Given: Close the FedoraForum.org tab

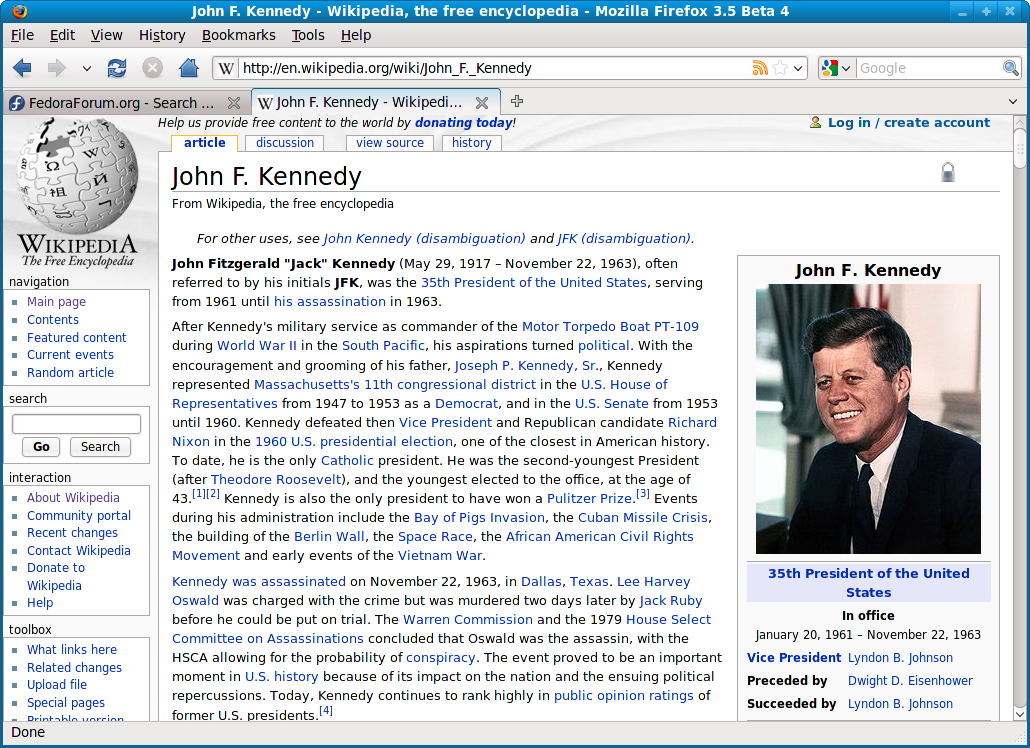Looking at the screenshot, I should pyautogui.click(x=233, y=103).
